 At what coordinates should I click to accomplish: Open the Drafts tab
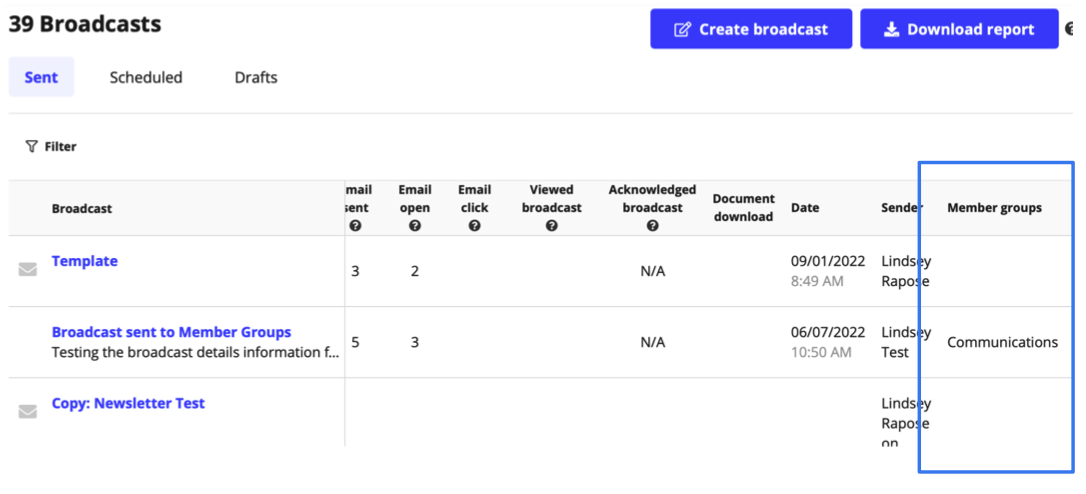(256, 77)
